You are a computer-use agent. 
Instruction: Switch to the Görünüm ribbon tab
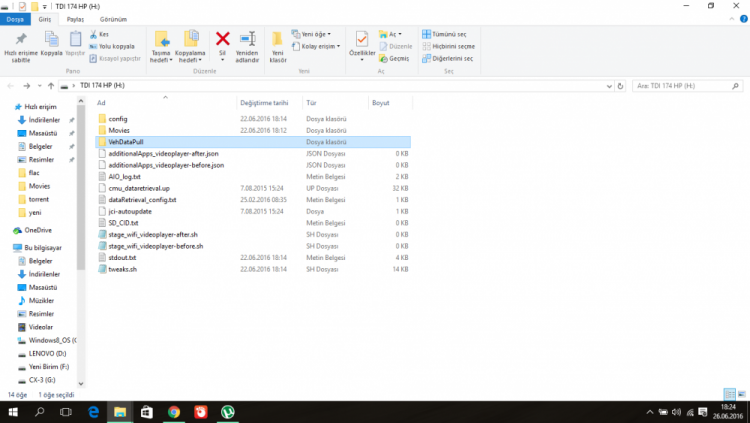tap(113, 19)
